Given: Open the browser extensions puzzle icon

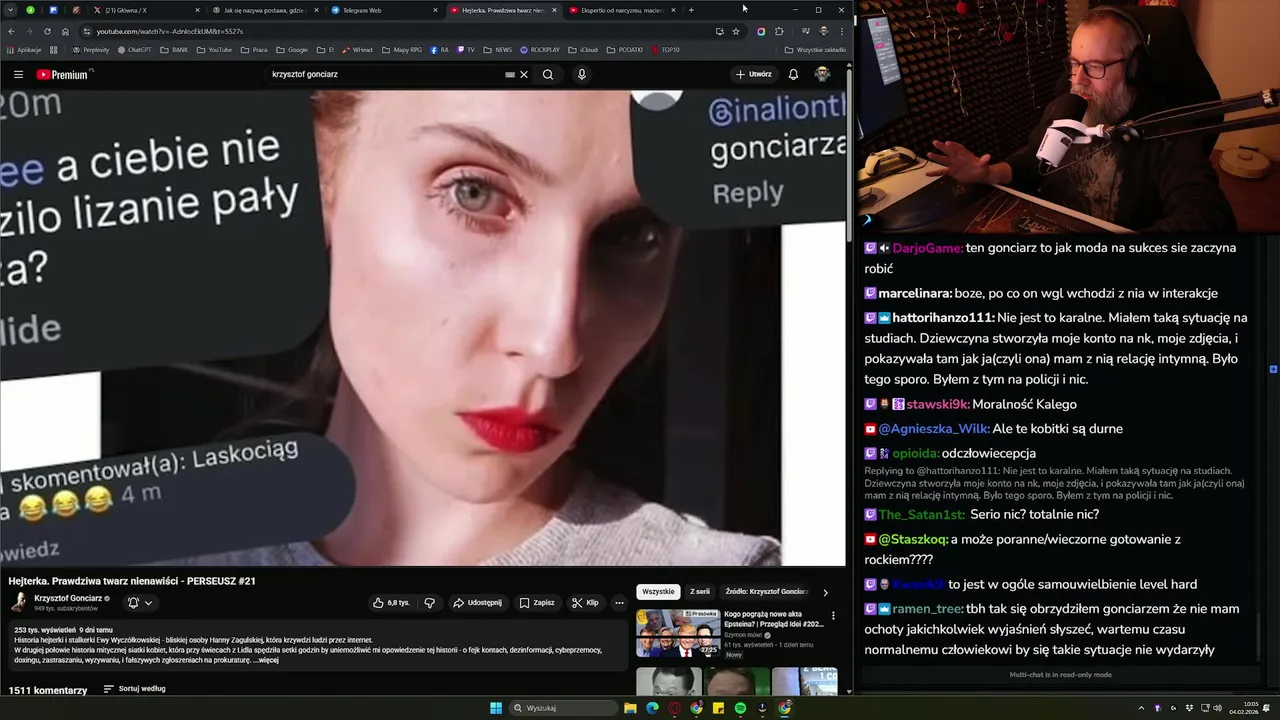Looking at the screenshot, I should [780, 31].
